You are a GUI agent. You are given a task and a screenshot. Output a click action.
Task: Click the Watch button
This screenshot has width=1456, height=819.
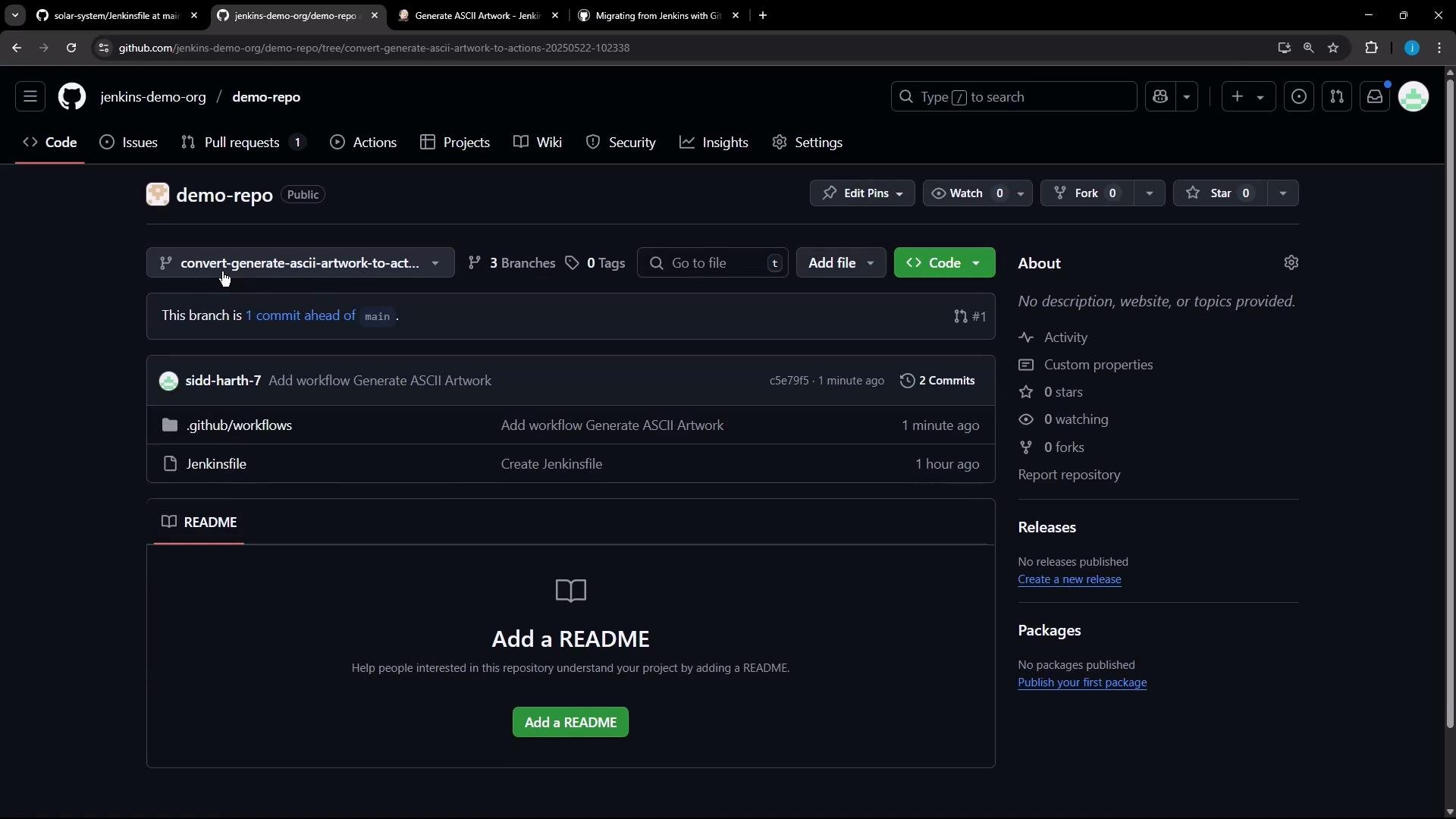coord(967,193)
